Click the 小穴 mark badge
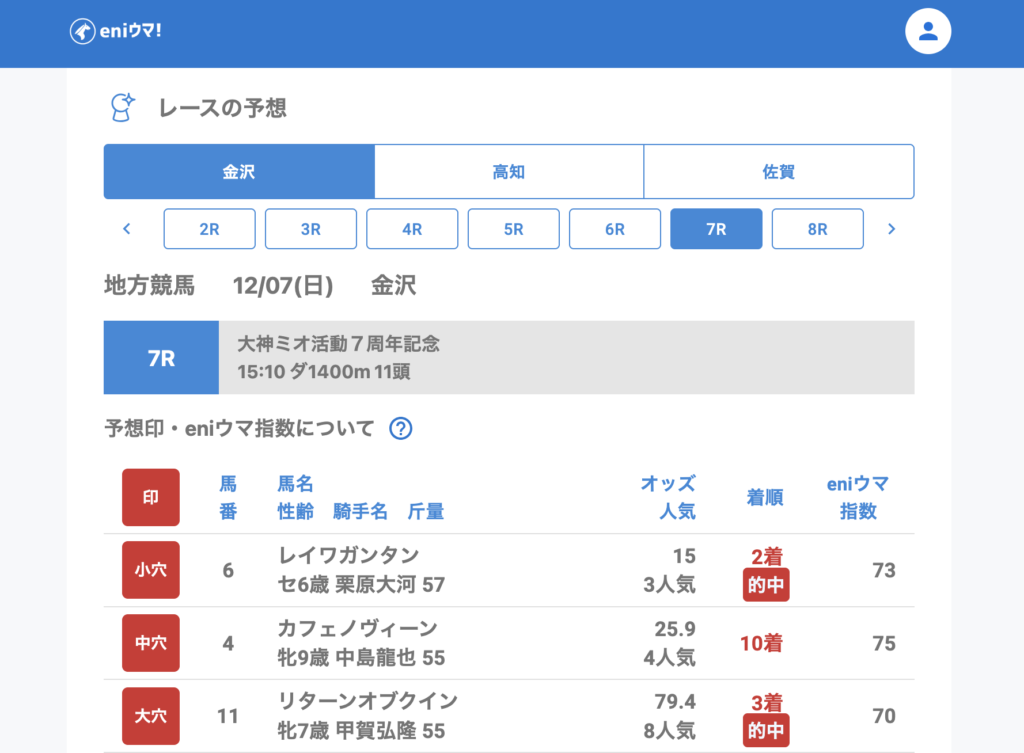The height and width of the screenshot is (753, 1024). (151, 570)
